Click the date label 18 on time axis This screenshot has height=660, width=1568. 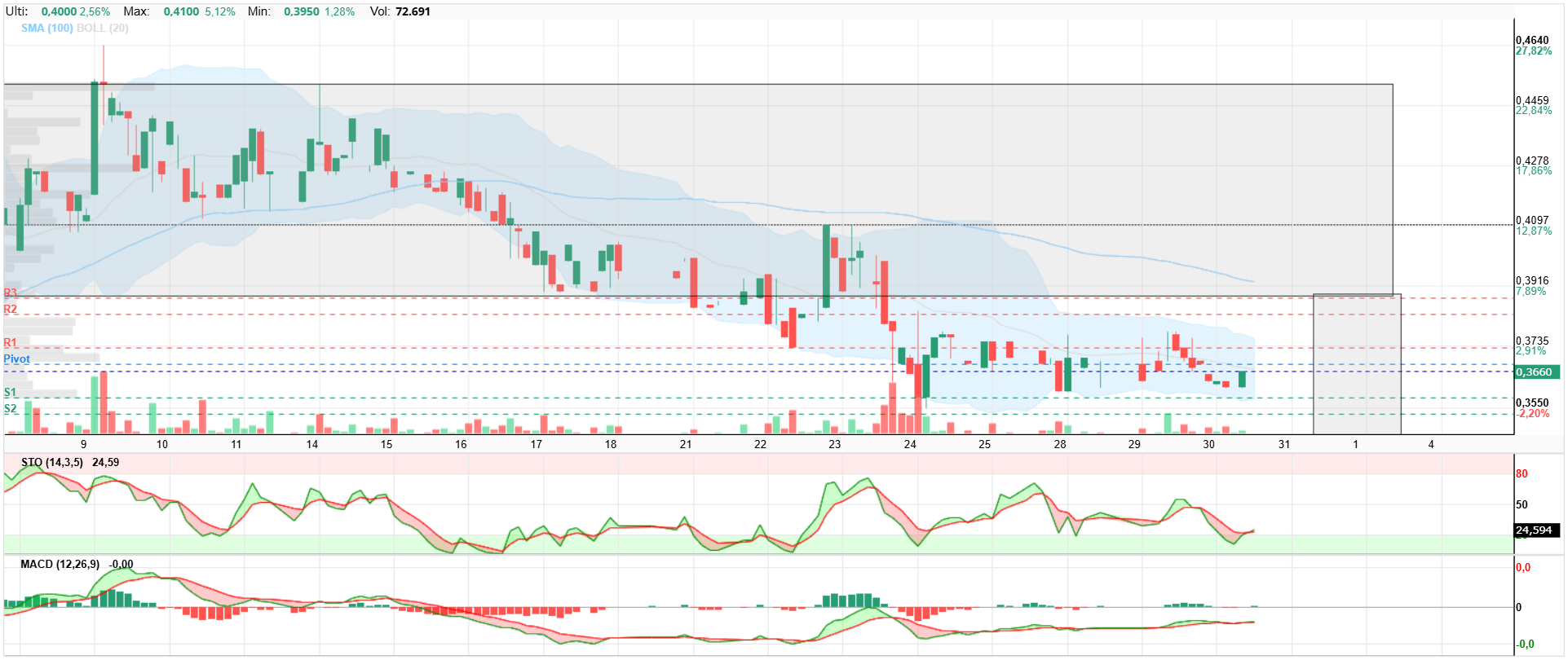[x=611, y=444]
